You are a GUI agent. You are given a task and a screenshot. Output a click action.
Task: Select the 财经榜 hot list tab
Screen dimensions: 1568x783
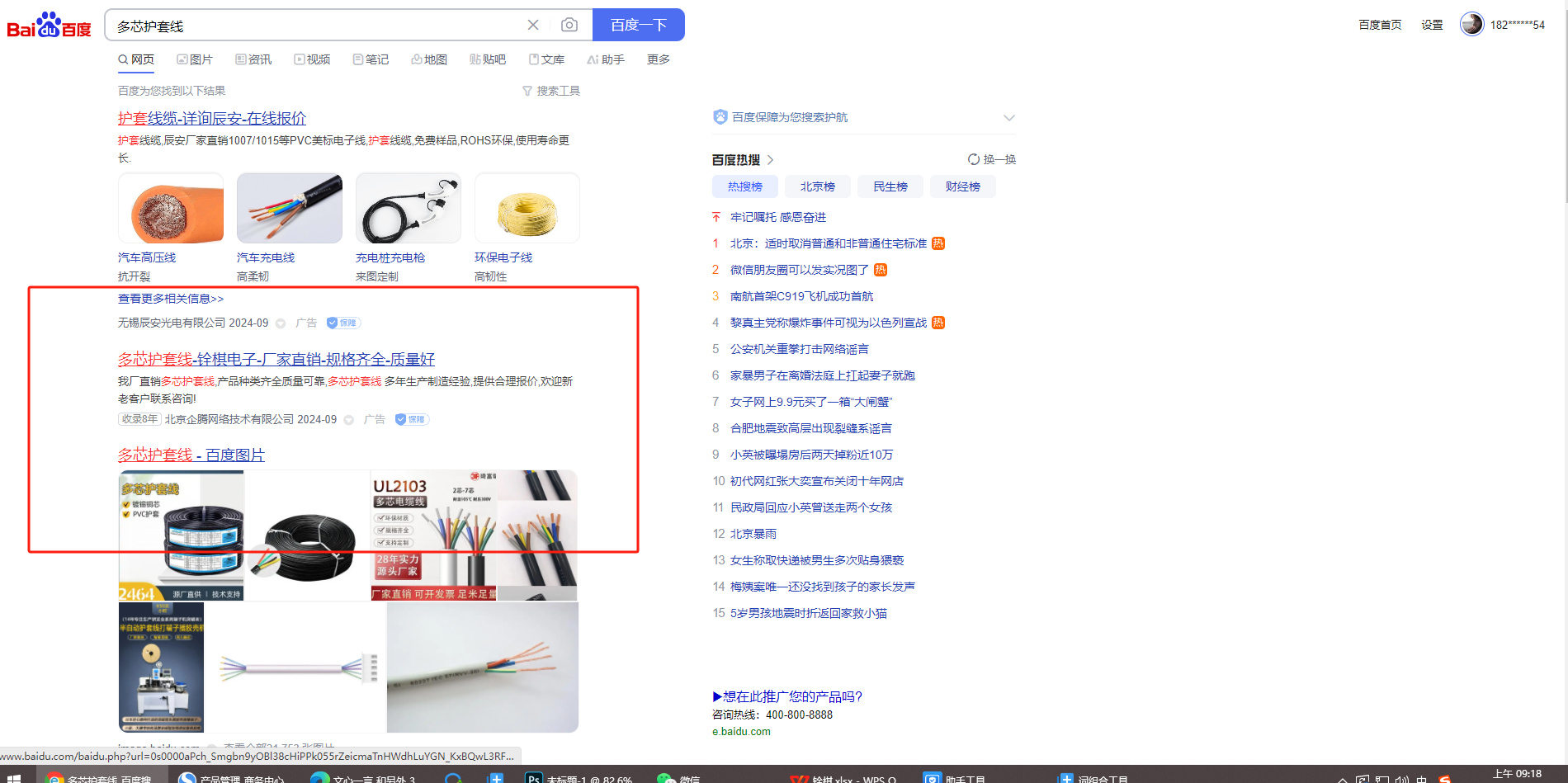pos(962,186)
